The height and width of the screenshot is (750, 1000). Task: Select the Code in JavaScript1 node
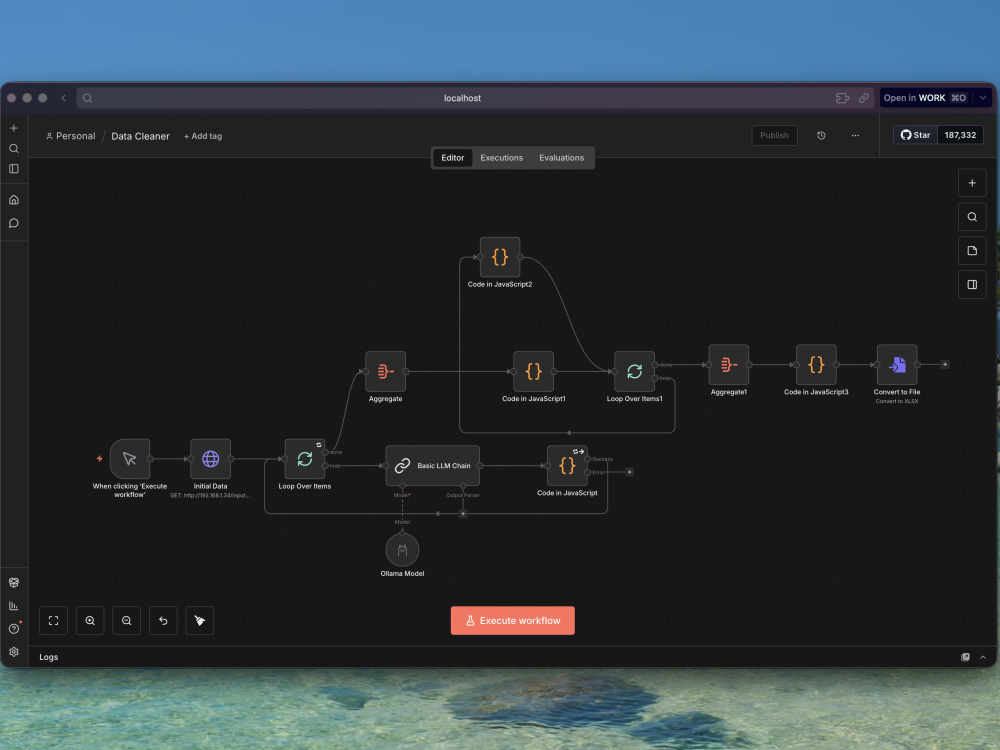click(534, 371)
